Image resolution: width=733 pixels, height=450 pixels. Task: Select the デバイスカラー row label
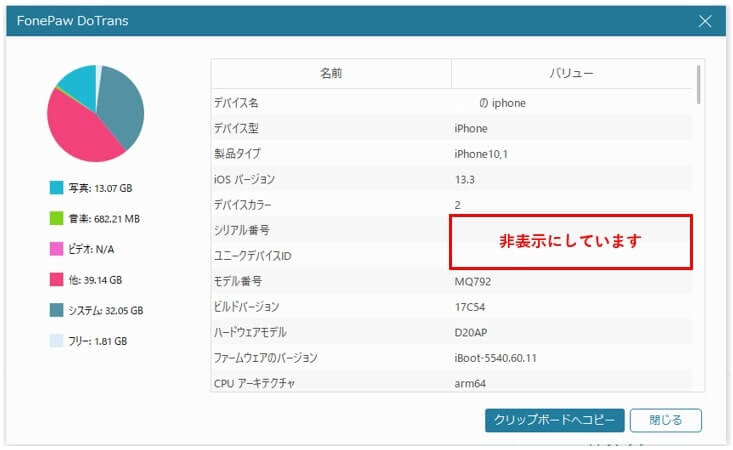pyautogui.click(x=242, y=205)
